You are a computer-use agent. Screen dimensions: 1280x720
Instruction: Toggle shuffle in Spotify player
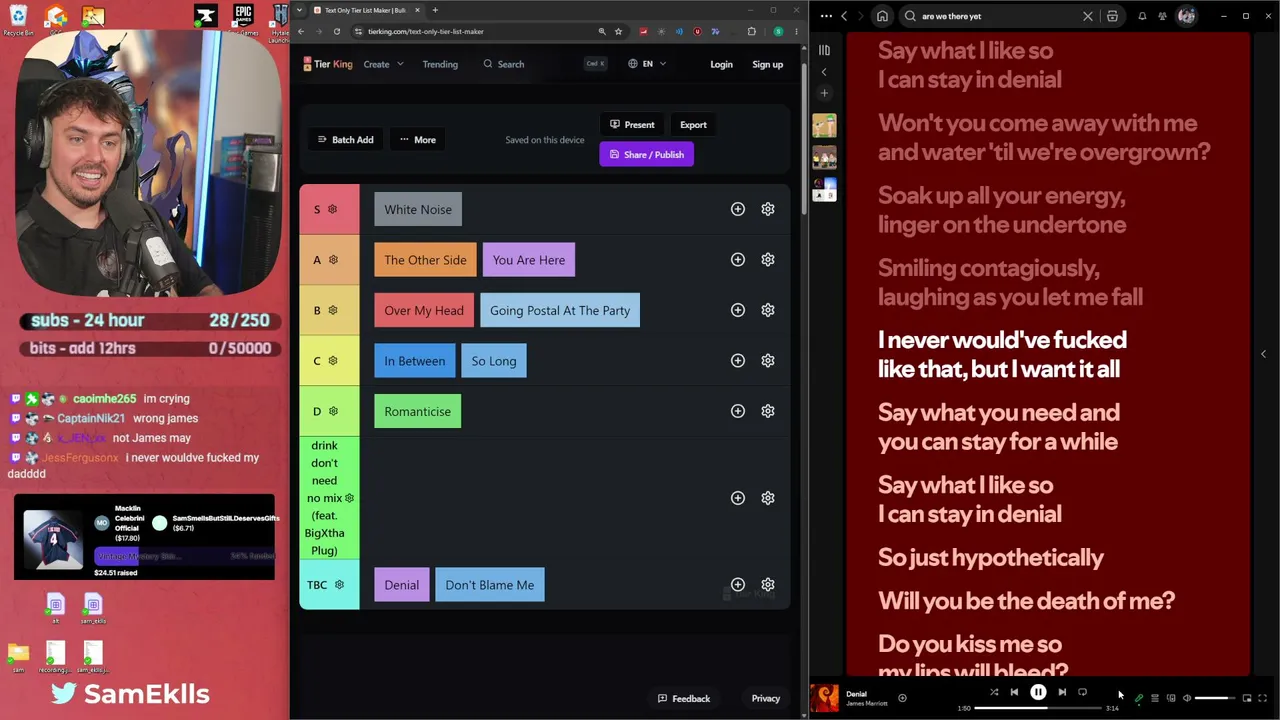pos(994,692)
